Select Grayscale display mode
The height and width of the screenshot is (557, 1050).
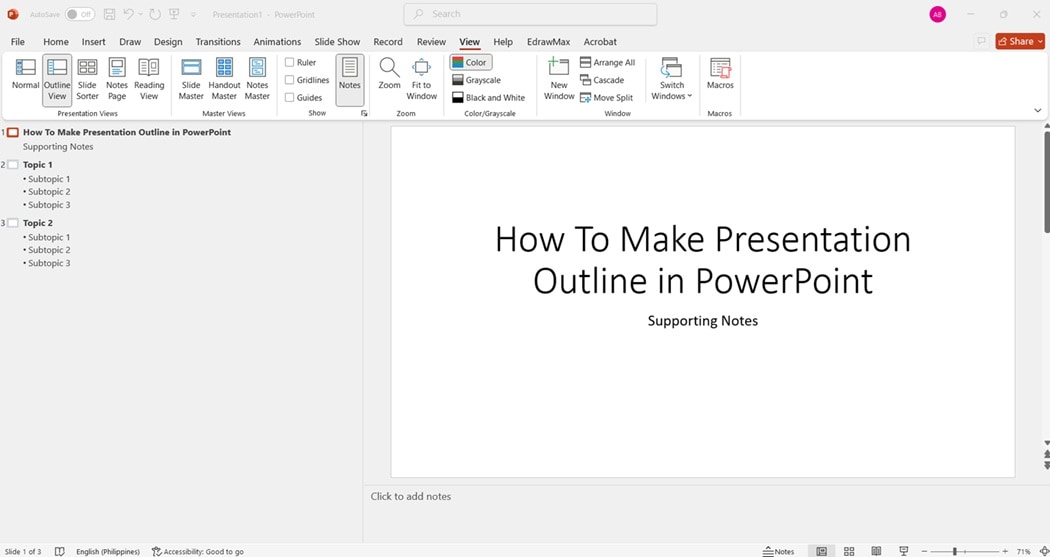click(477, 80)
